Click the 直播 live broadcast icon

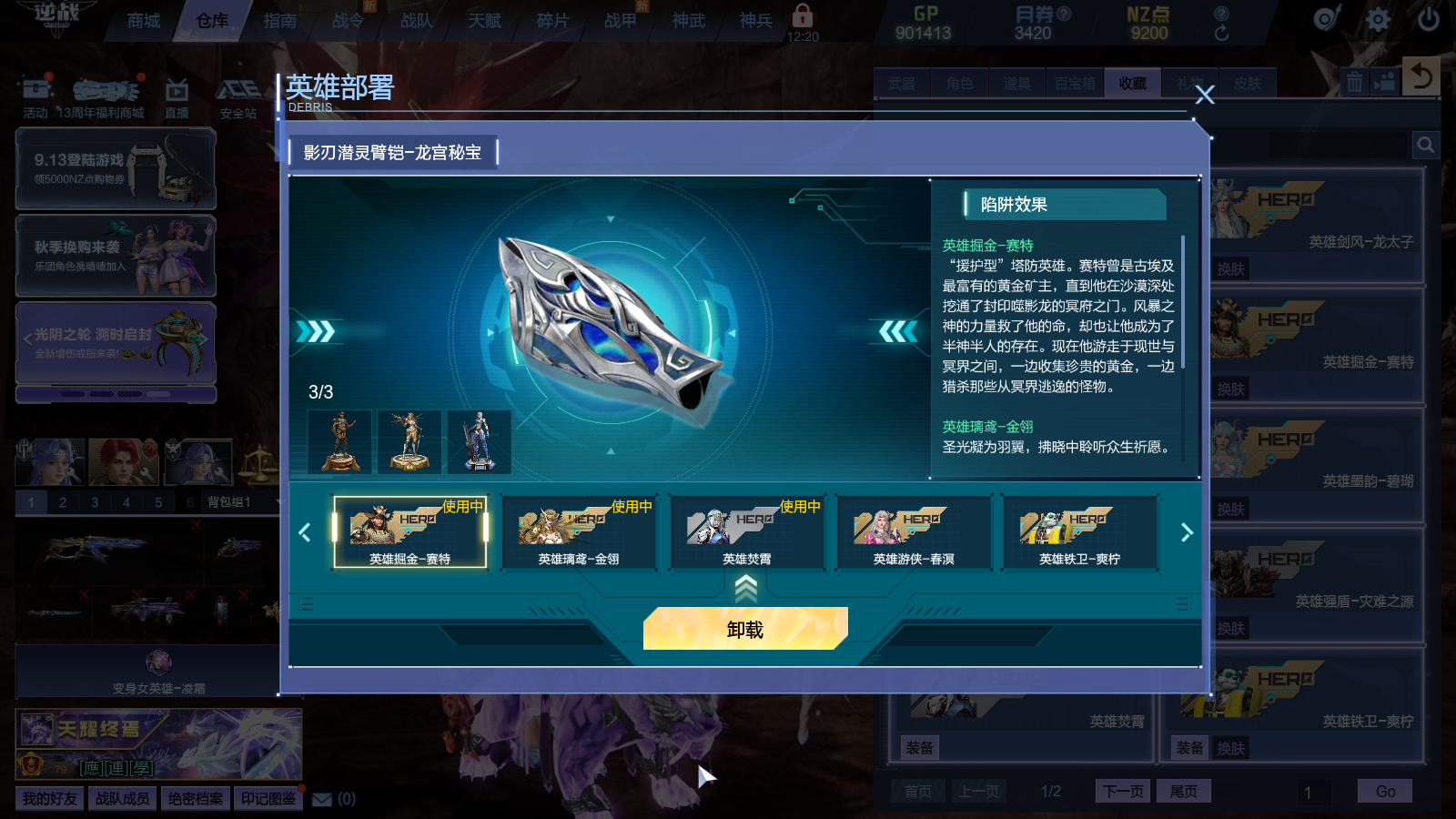click(177, 98)
